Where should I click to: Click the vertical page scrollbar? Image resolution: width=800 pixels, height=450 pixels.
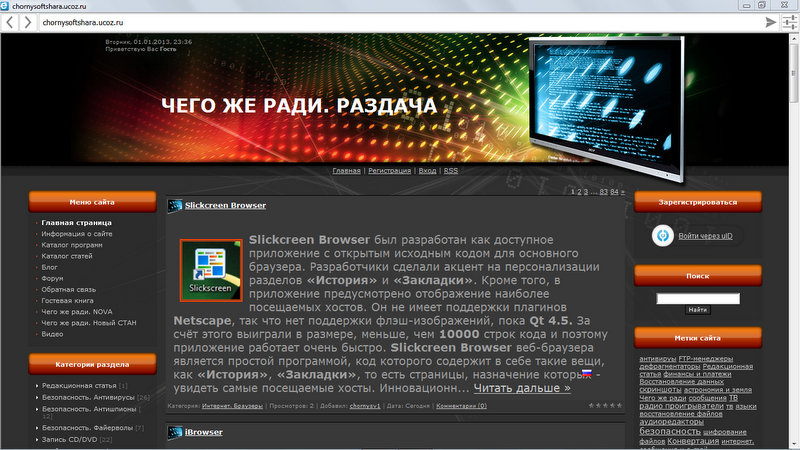click(794, 240)
